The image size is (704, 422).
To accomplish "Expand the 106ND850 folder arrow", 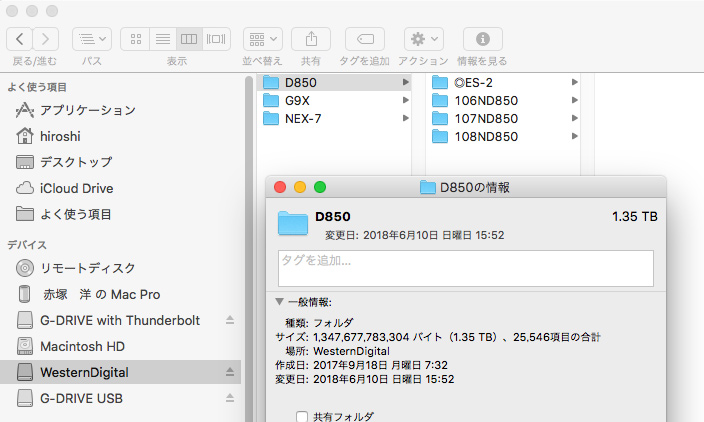I will pyautogui.click(x=574, y=100).
